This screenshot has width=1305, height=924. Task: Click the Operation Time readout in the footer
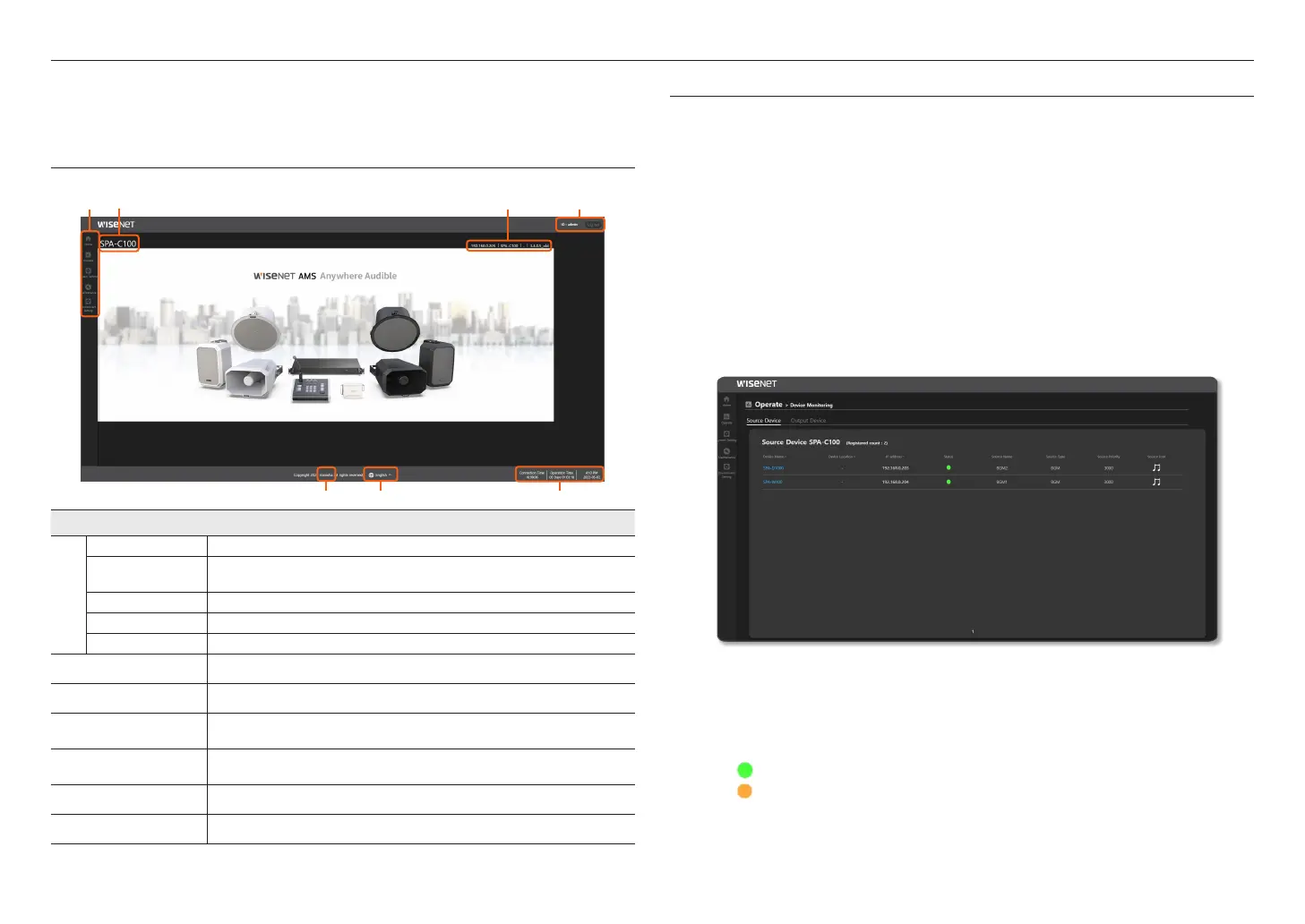pyautogui.click(x=562, y=475)
